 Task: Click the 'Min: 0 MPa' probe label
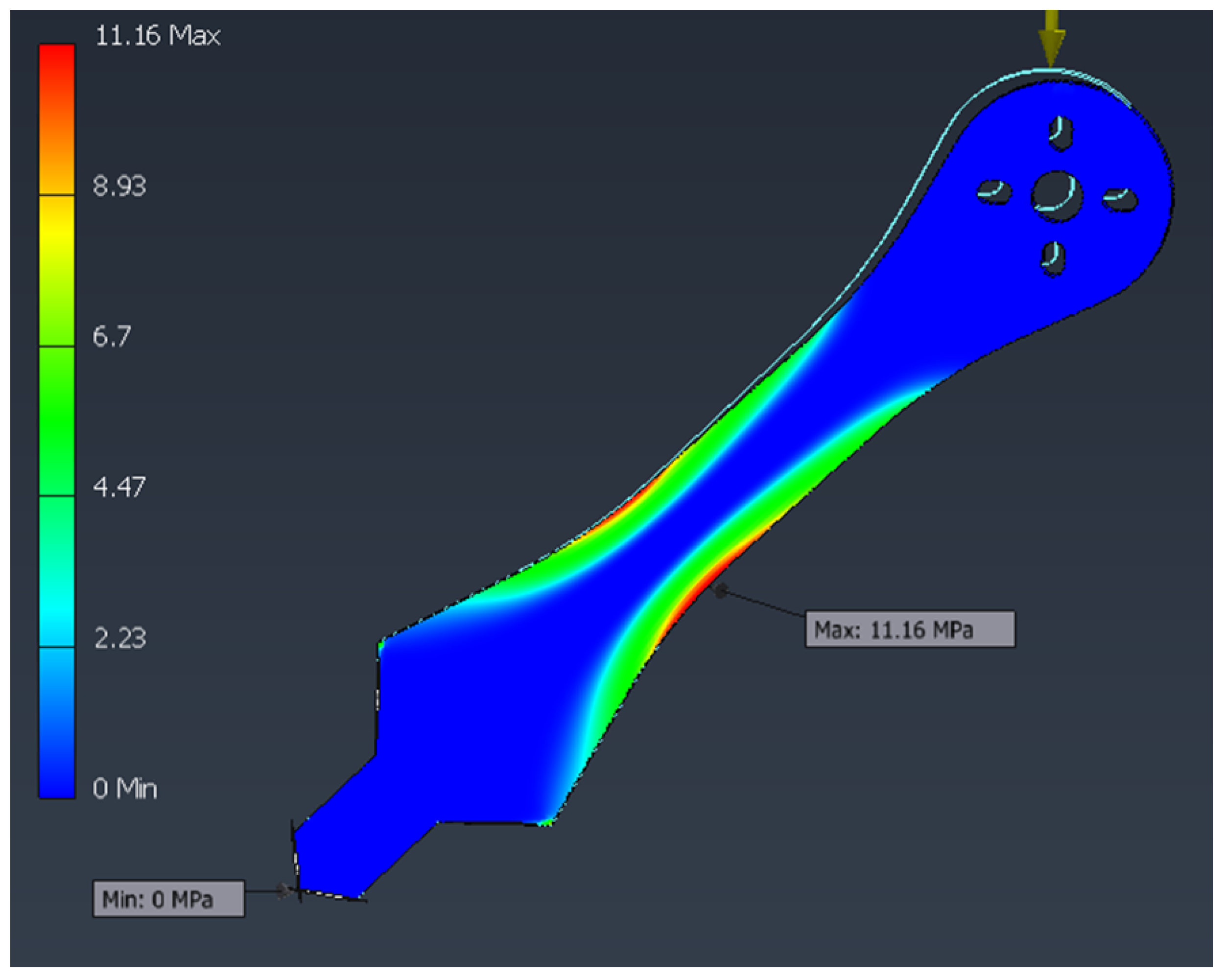[168, 899]
